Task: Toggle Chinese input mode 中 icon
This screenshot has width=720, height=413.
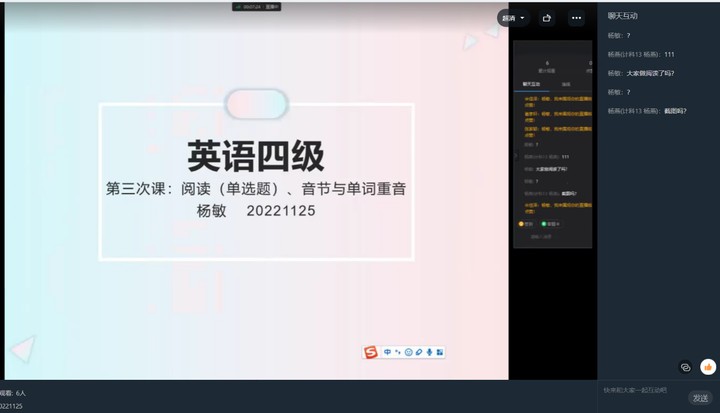Action: click(x=387, y=352)
